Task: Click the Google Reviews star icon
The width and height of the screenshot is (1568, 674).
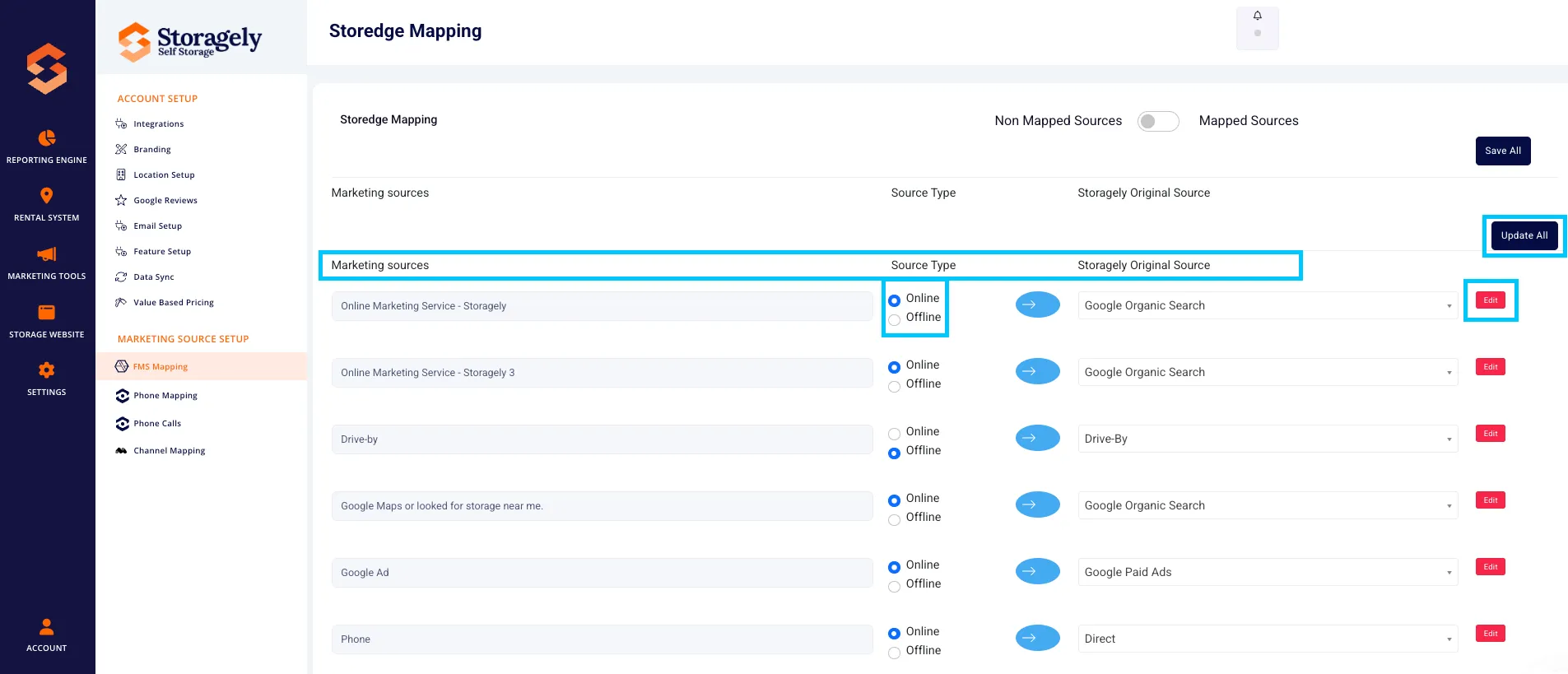Action: [x=121, y=200]
